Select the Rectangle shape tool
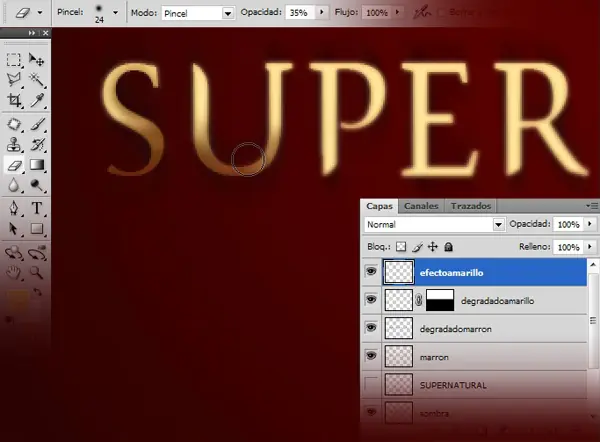This screenshot has height=442, width=600. click(x=37, y=228)
